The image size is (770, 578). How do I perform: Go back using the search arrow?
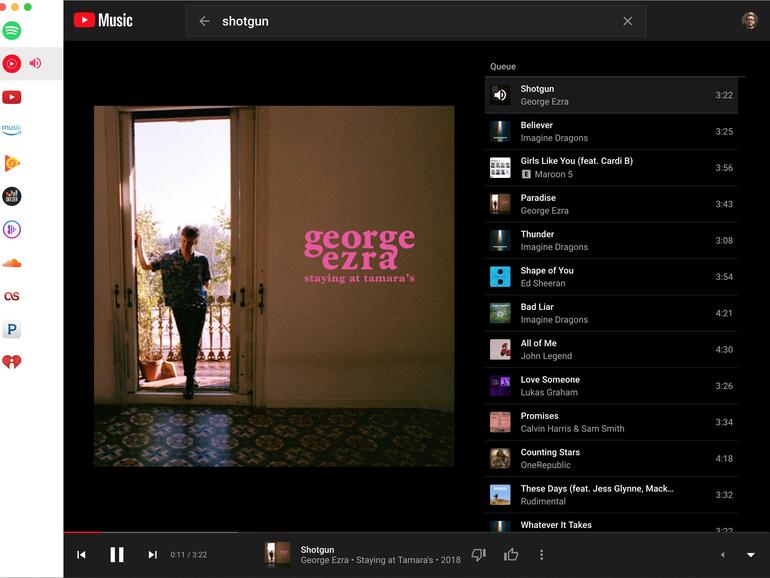pos(204,21)
